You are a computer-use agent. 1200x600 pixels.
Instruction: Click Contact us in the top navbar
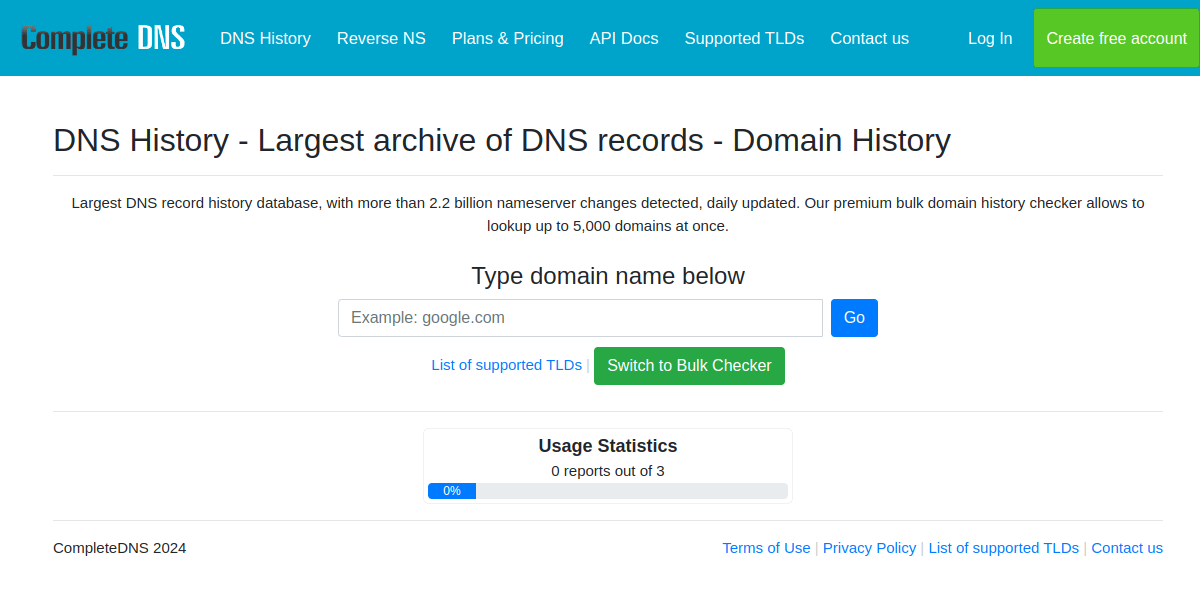(869, 38)
